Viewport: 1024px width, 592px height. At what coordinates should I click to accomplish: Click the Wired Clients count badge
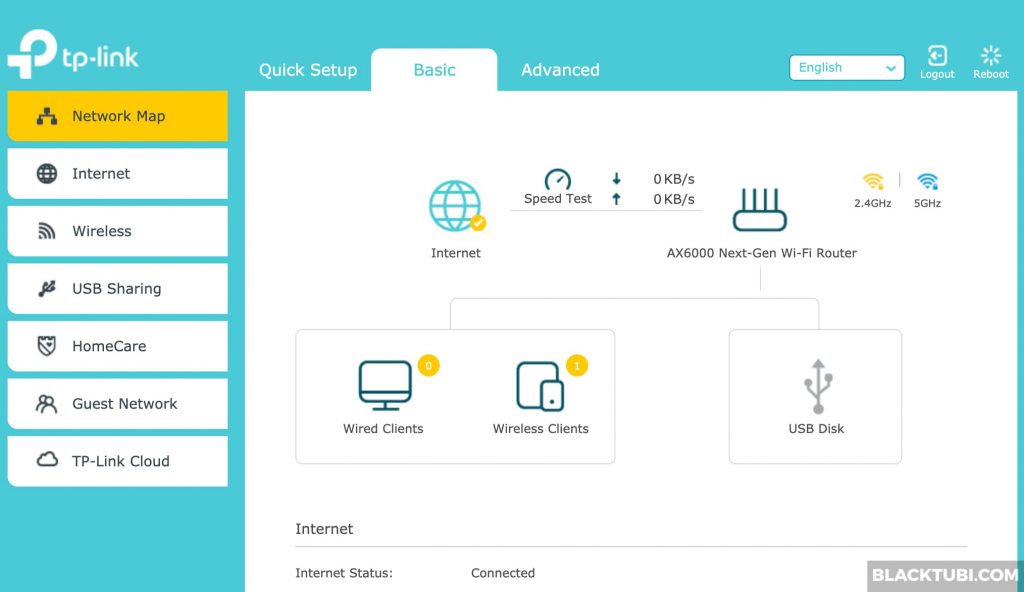coord(428,365)
